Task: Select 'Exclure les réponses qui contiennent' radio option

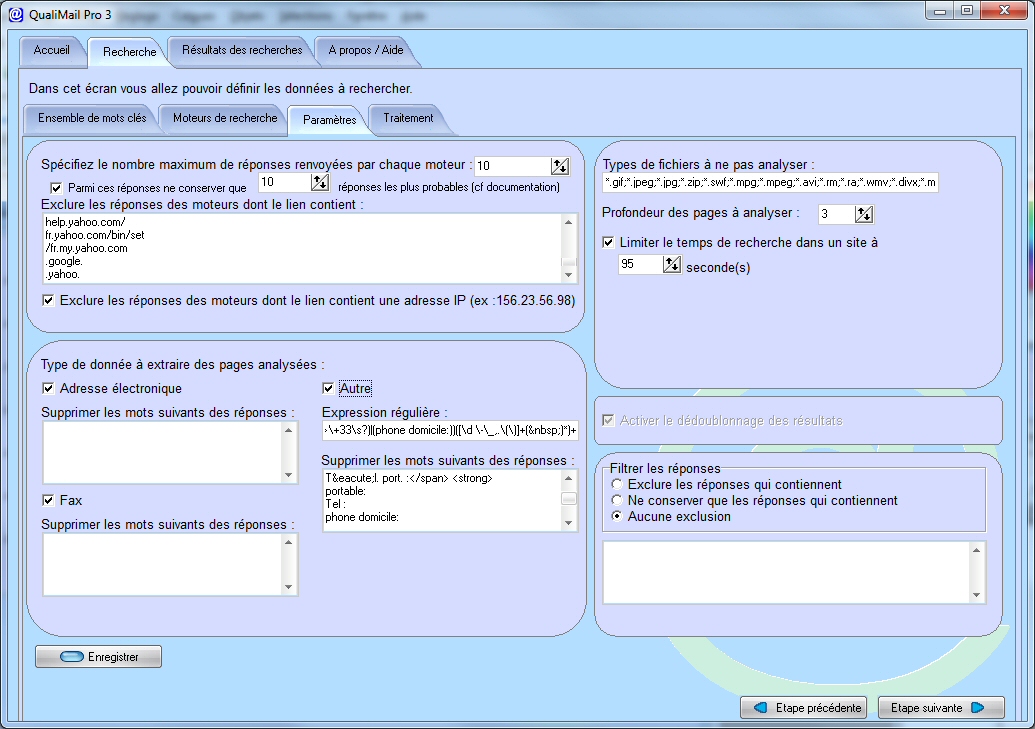Action: 617,484
